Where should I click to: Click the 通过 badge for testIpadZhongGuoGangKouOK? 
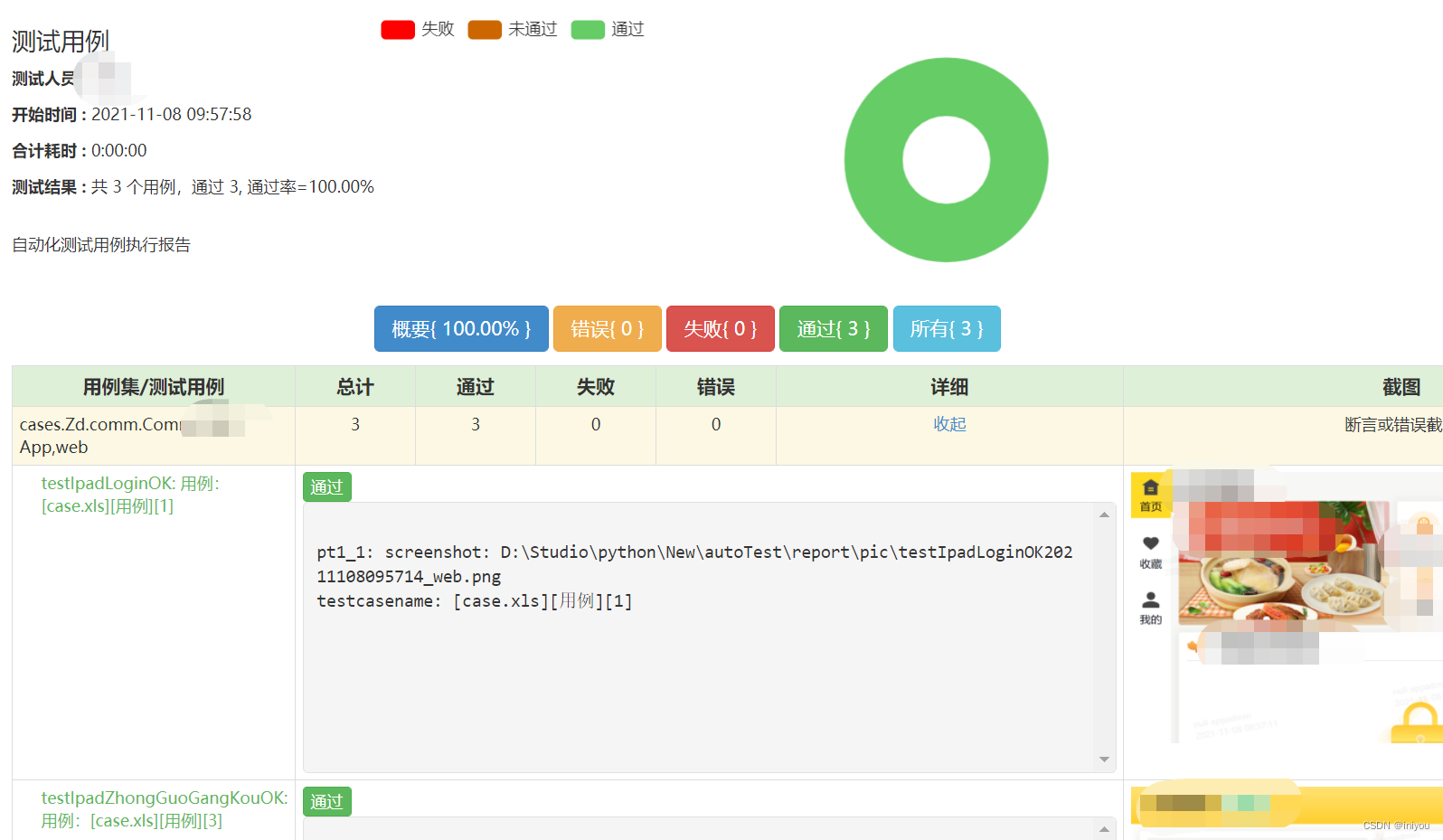click(327, 802)
